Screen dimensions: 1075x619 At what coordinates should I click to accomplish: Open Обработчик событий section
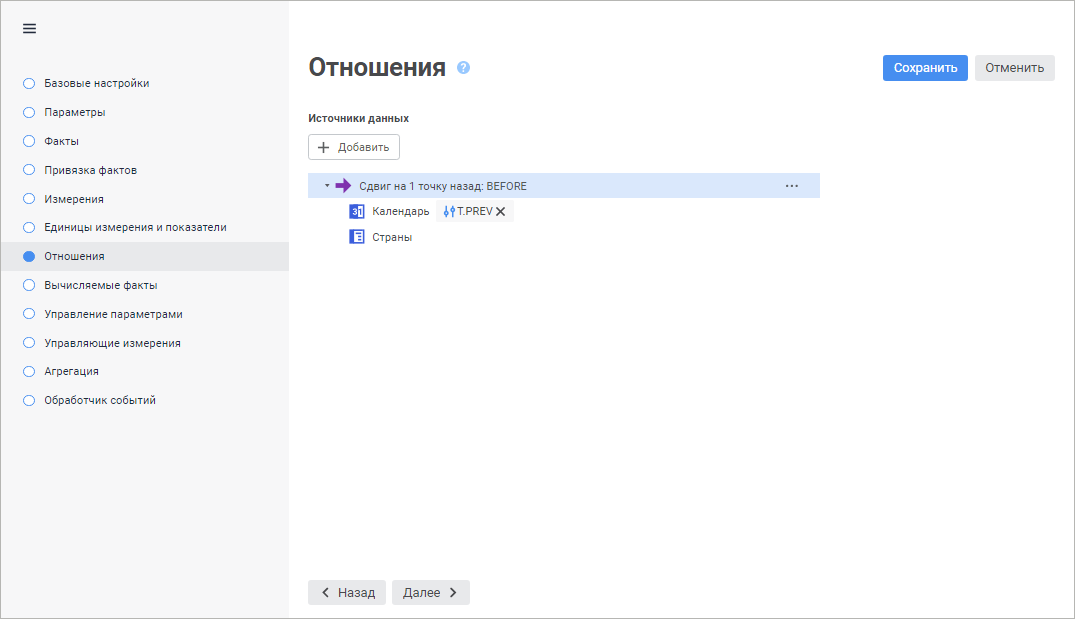pos(99,400)
